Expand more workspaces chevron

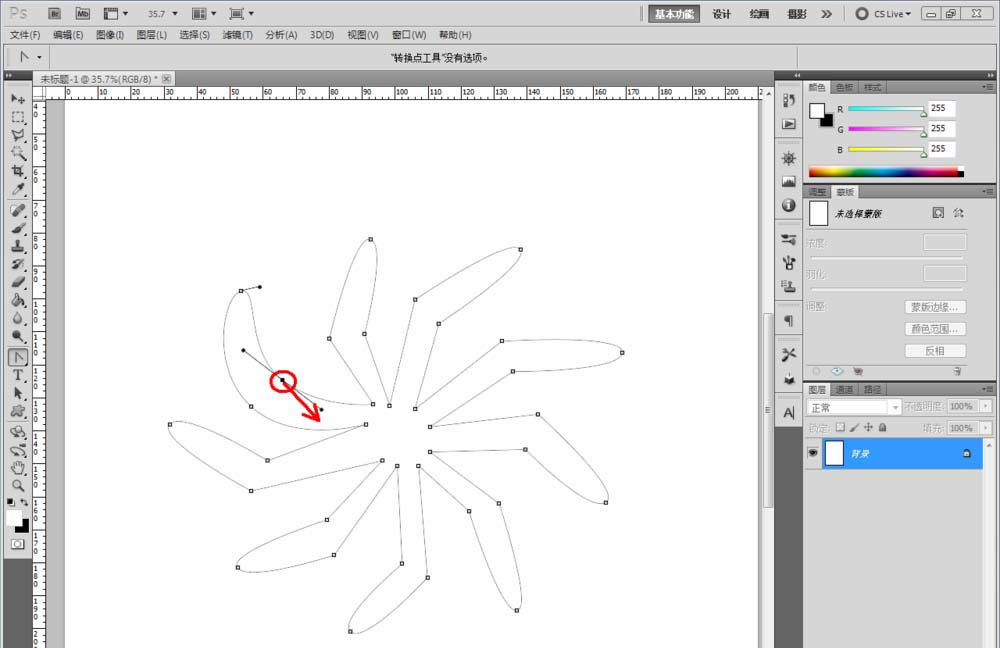[827, 13]
